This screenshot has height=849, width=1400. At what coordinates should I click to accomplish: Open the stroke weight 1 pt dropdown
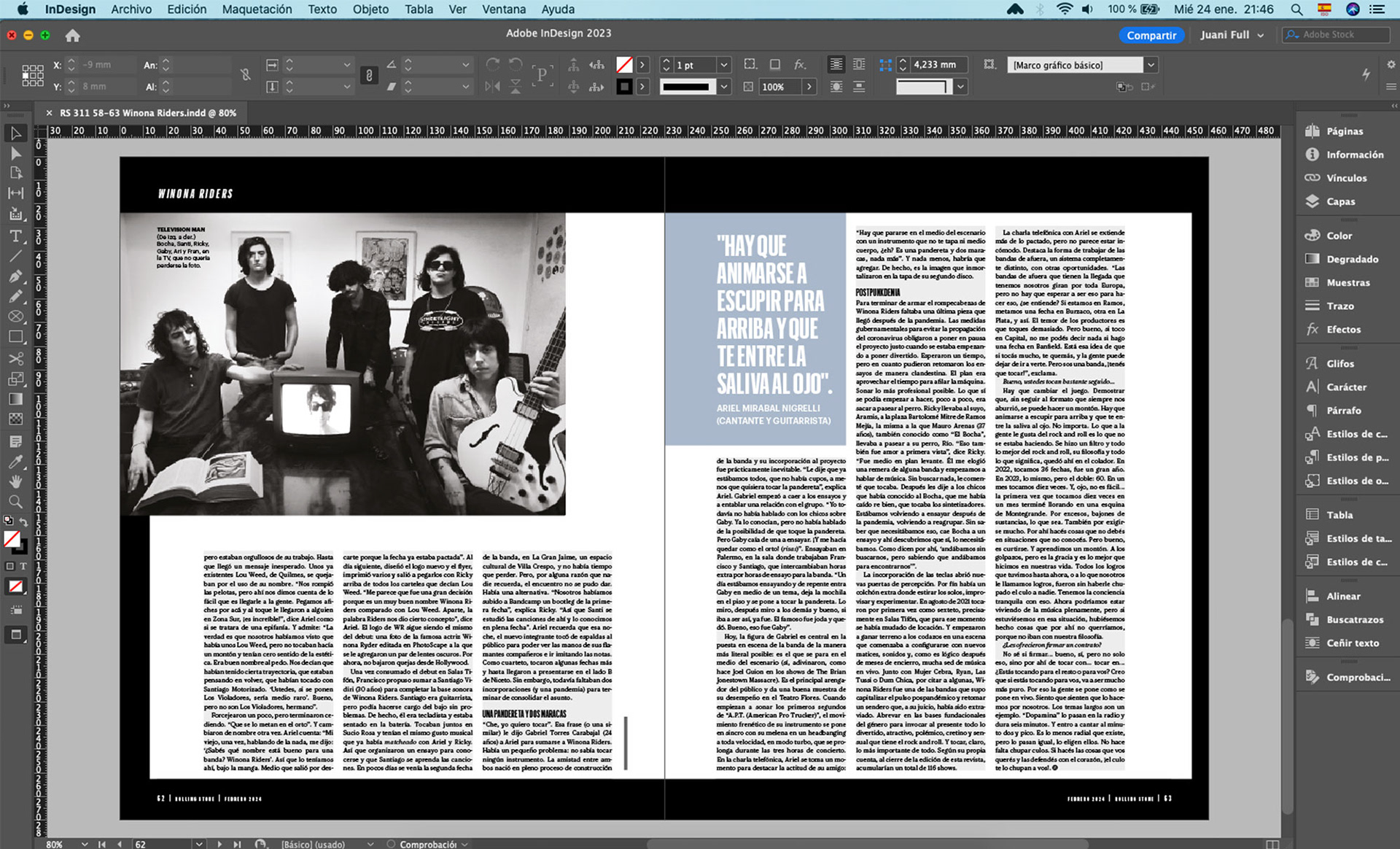723,65
